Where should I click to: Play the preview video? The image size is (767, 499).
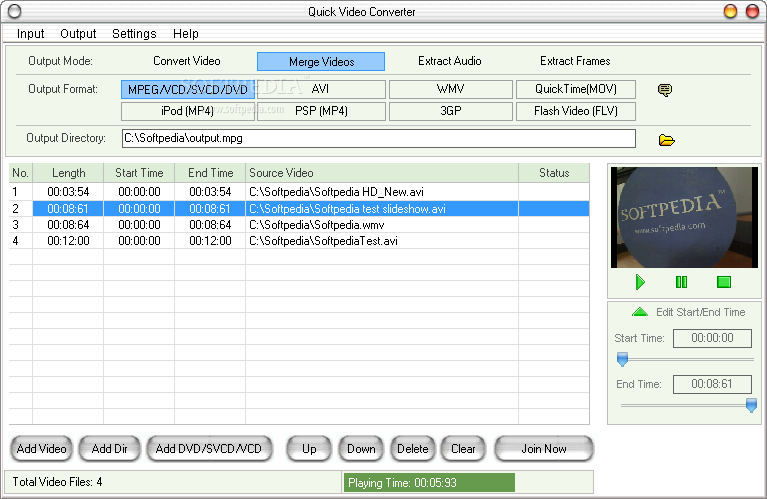click(x=640, y=282)
